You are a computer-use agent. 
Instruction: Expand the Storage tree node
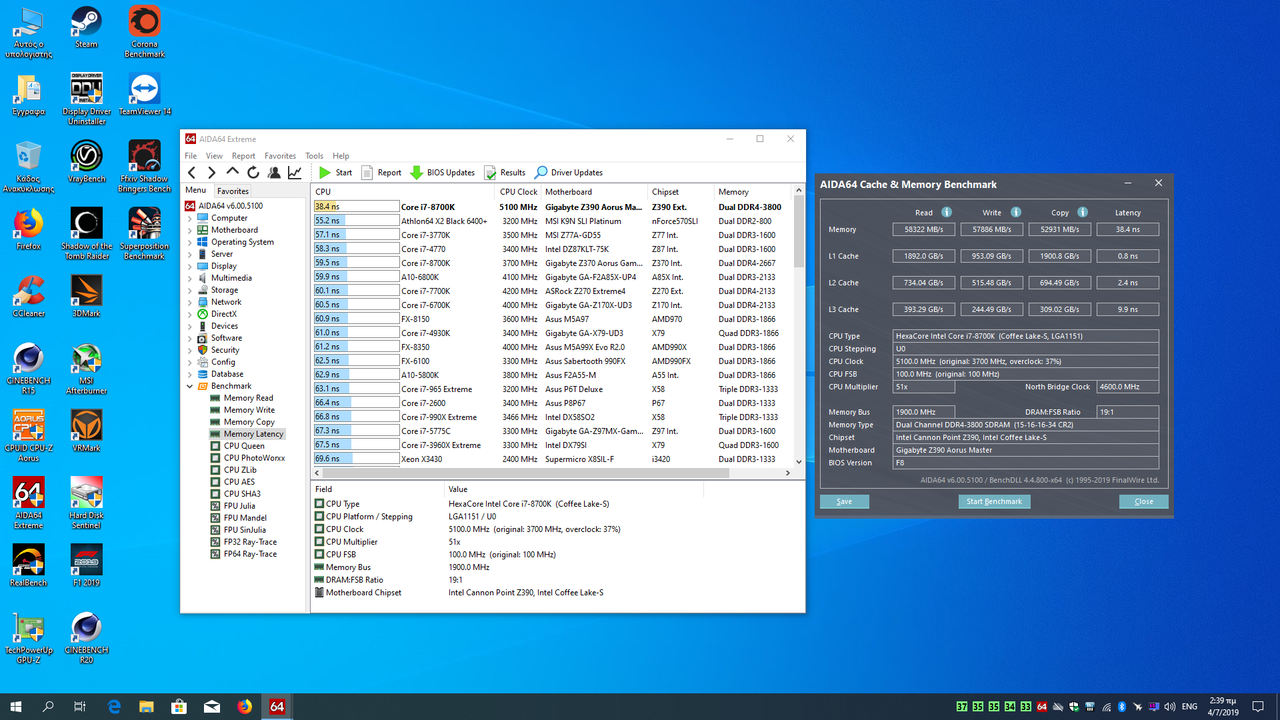tap(190, 290)
